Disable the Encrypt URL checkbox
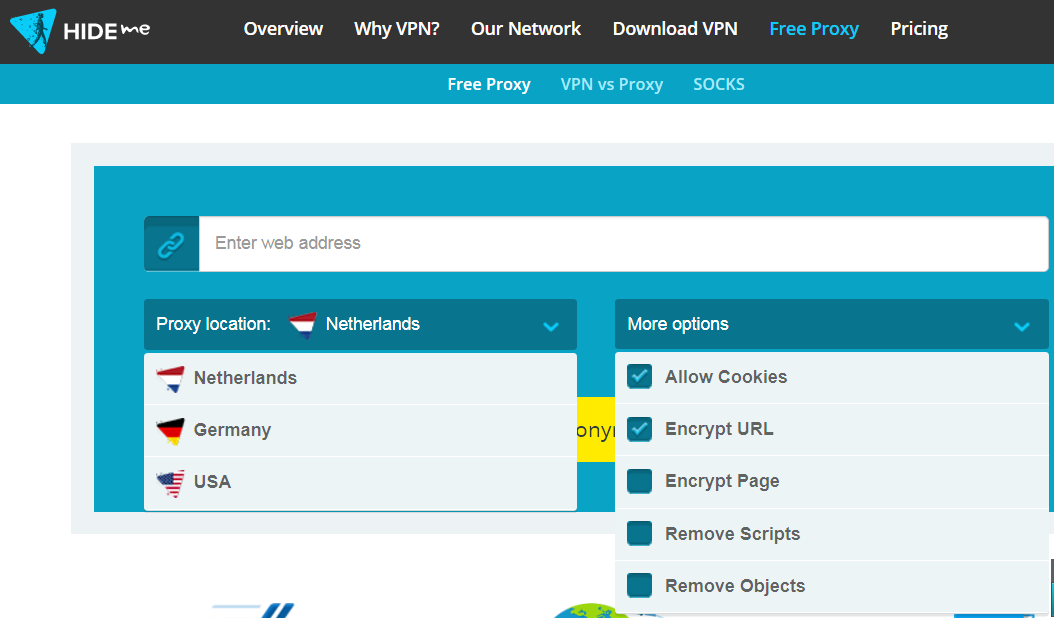The image size is (1054, 618). coord(639,429)
